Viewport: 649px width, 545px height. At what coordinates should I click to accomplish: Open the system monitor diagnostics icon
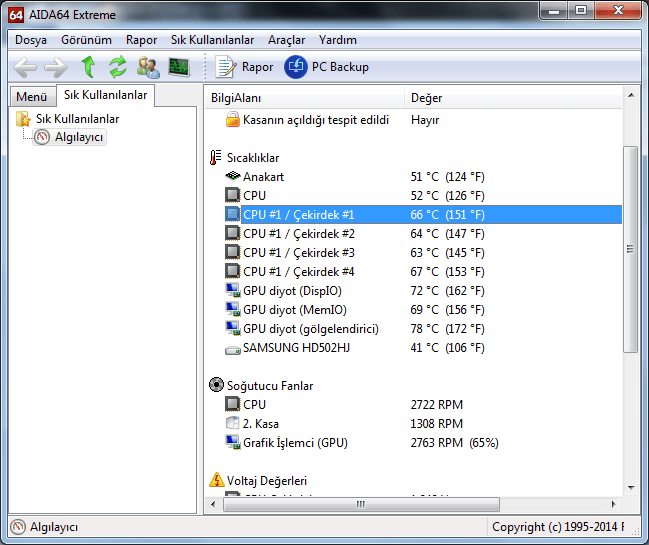179,67
